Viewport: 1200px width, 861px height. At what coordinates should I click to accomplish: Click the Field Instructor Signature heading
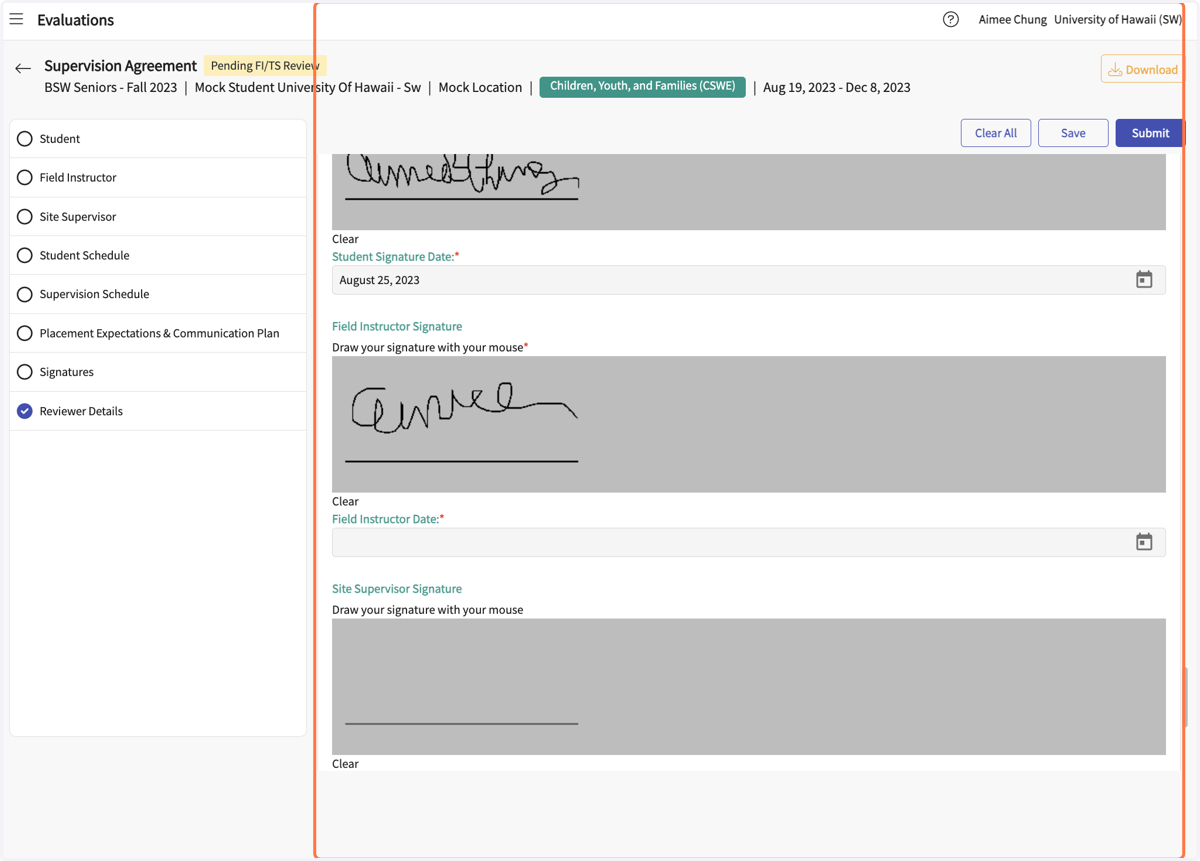397,326
